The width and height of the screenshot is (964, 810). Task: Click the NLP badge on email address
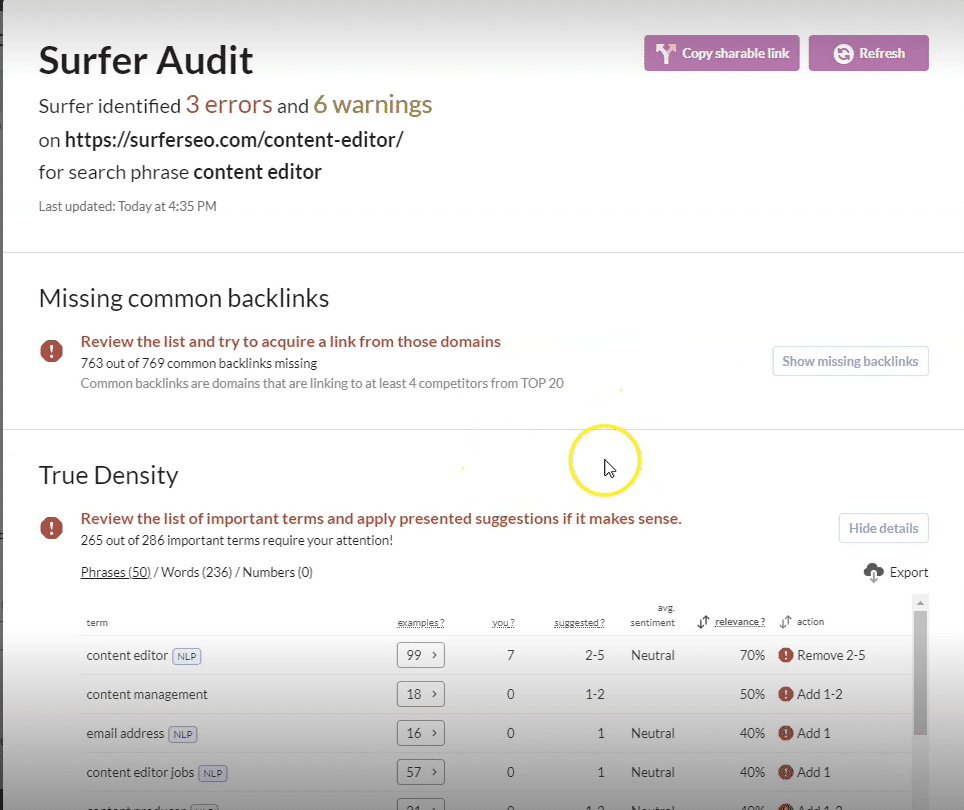coord(183,734)
